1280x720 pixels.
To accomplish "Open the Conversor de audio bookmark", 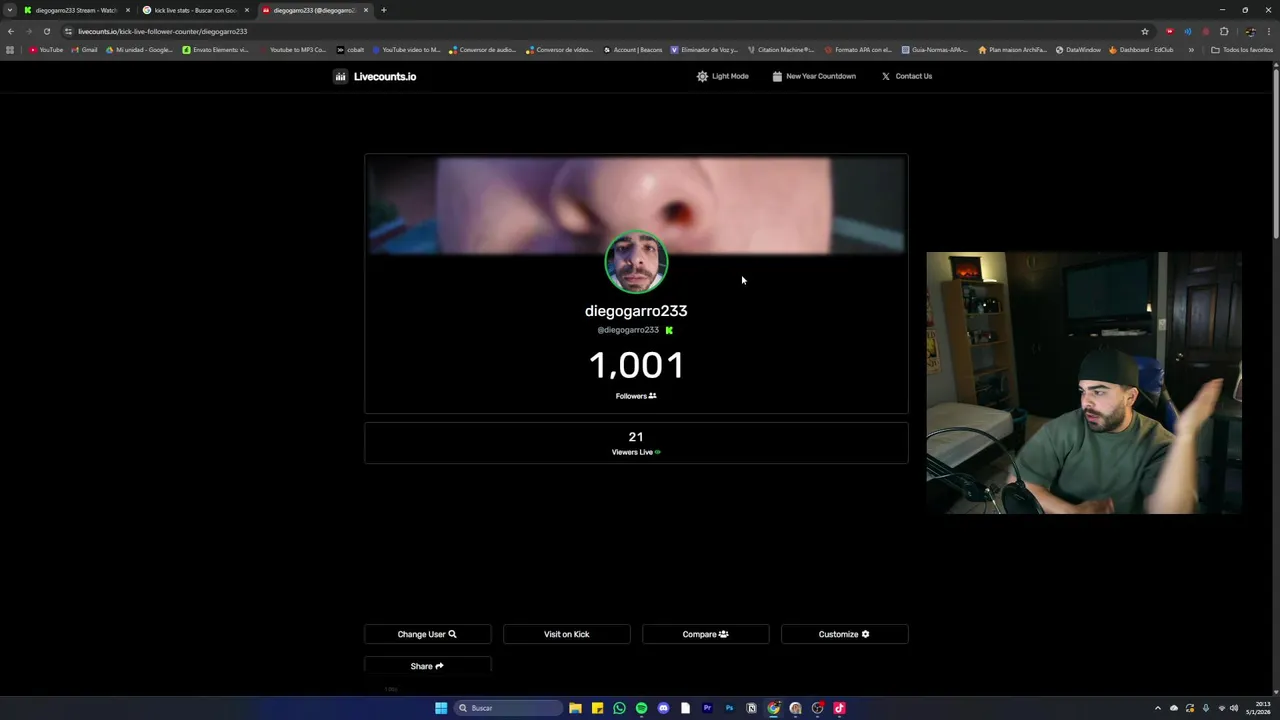I will pyautogui.click(x=483, y=50).
